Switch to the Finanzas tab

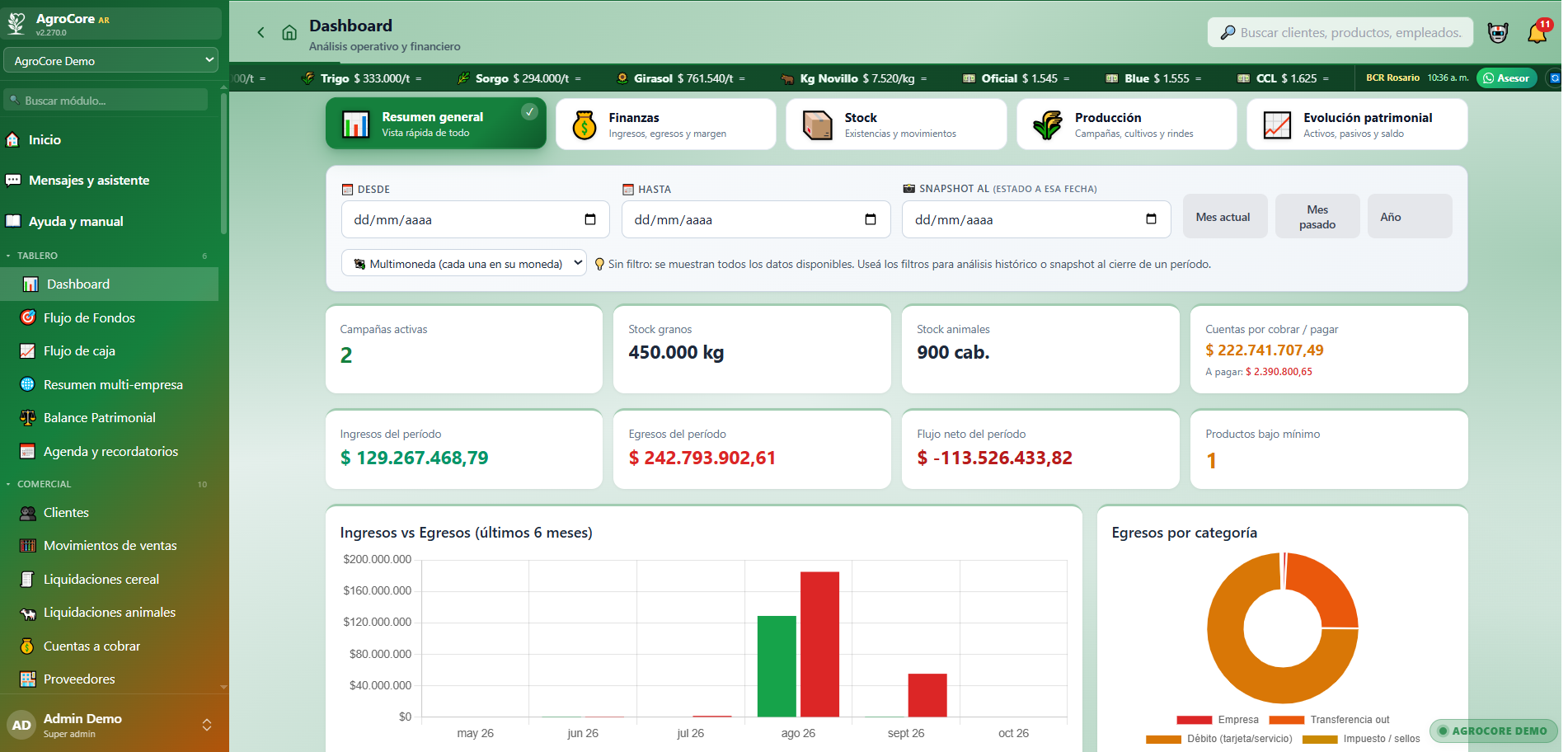tap(666, 125)
